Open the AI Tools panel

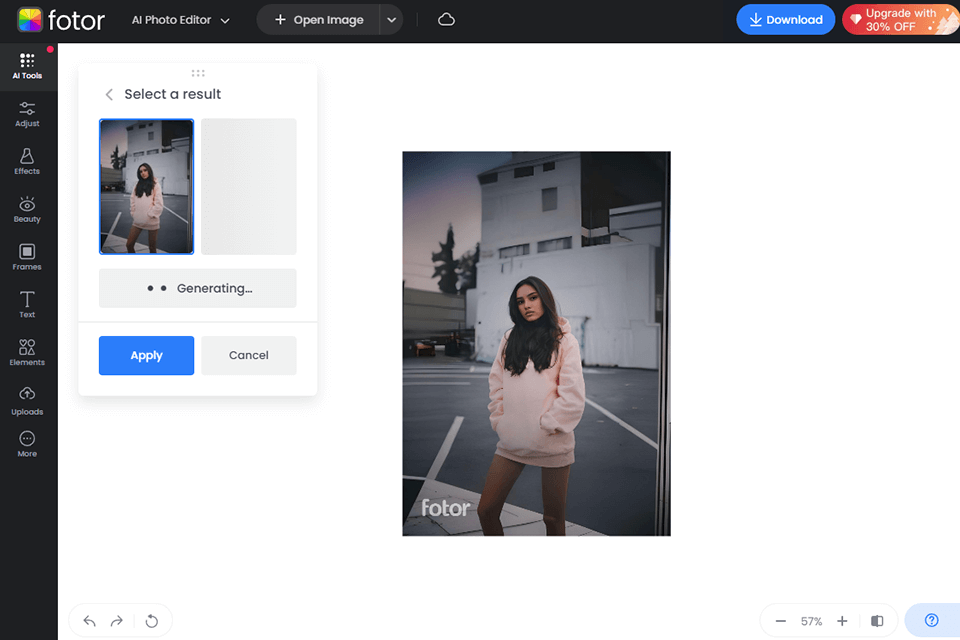pyautogui.click(x=27, y=67)
